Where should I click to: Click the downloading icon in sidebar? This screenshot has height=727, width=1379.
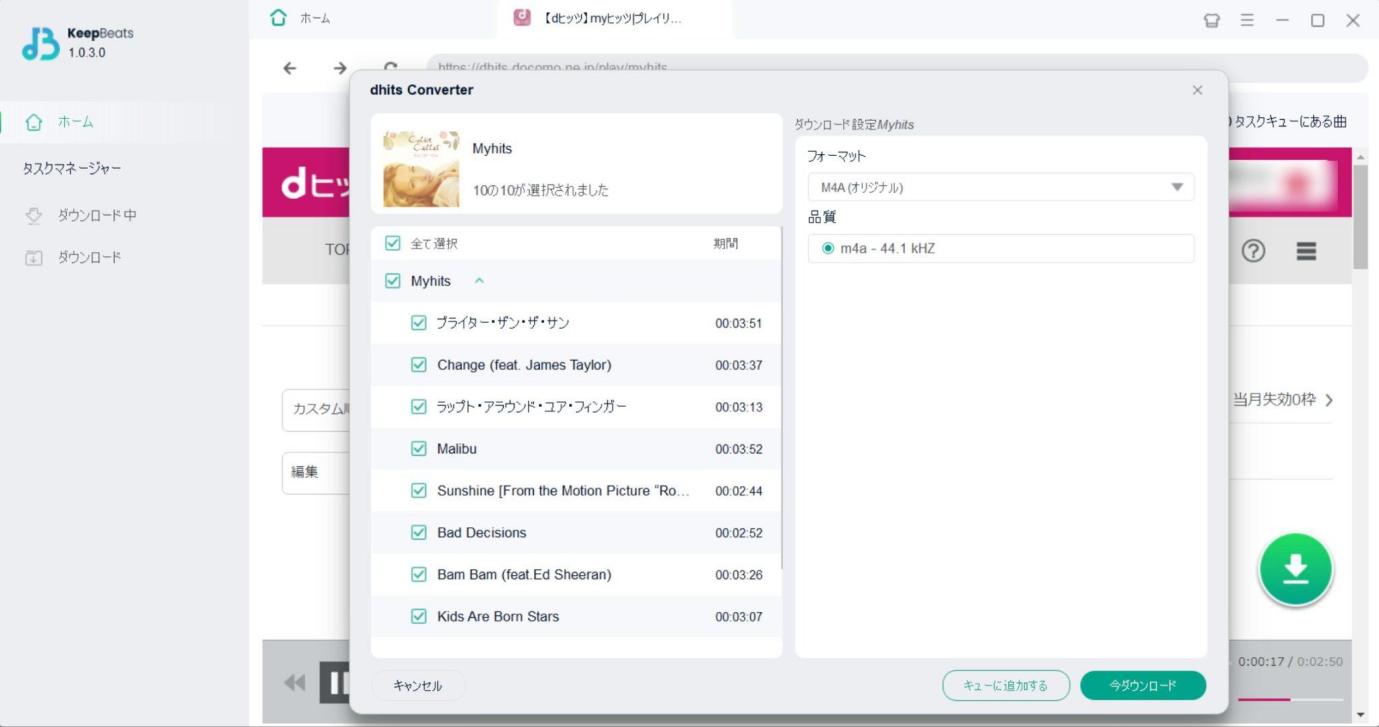click(34, 215)
